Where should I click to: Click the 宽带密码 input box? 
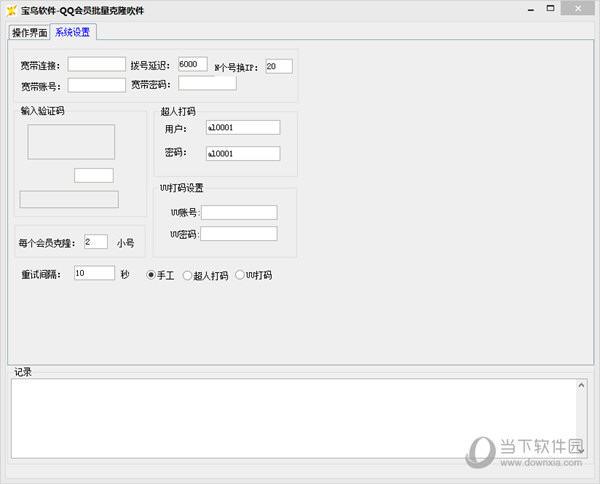[x=207, y=83]
